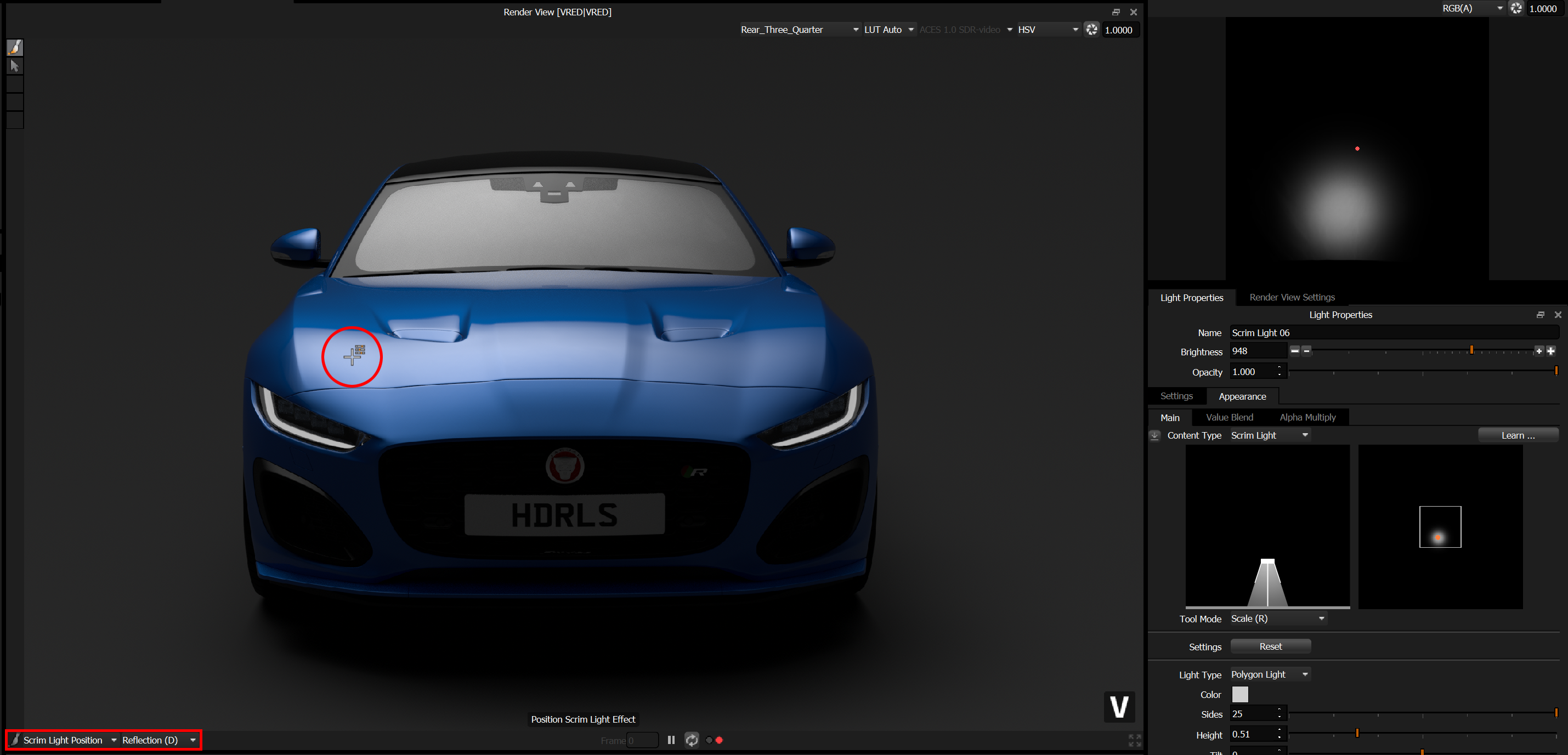This screenshot has height=755, width=1568.
Task: Click the canvas exposure aperture icon
Action: [1516, 9]
